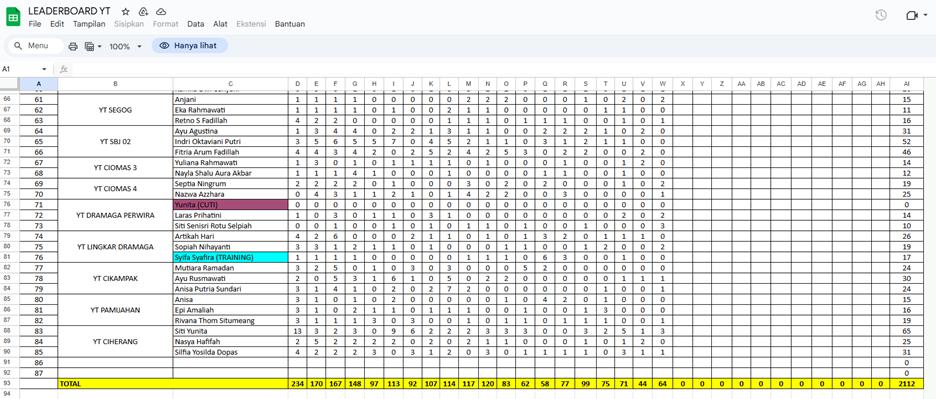The image size is (936, 399).
Task: Open the Ekstensi menu
Action: (251, 24)
